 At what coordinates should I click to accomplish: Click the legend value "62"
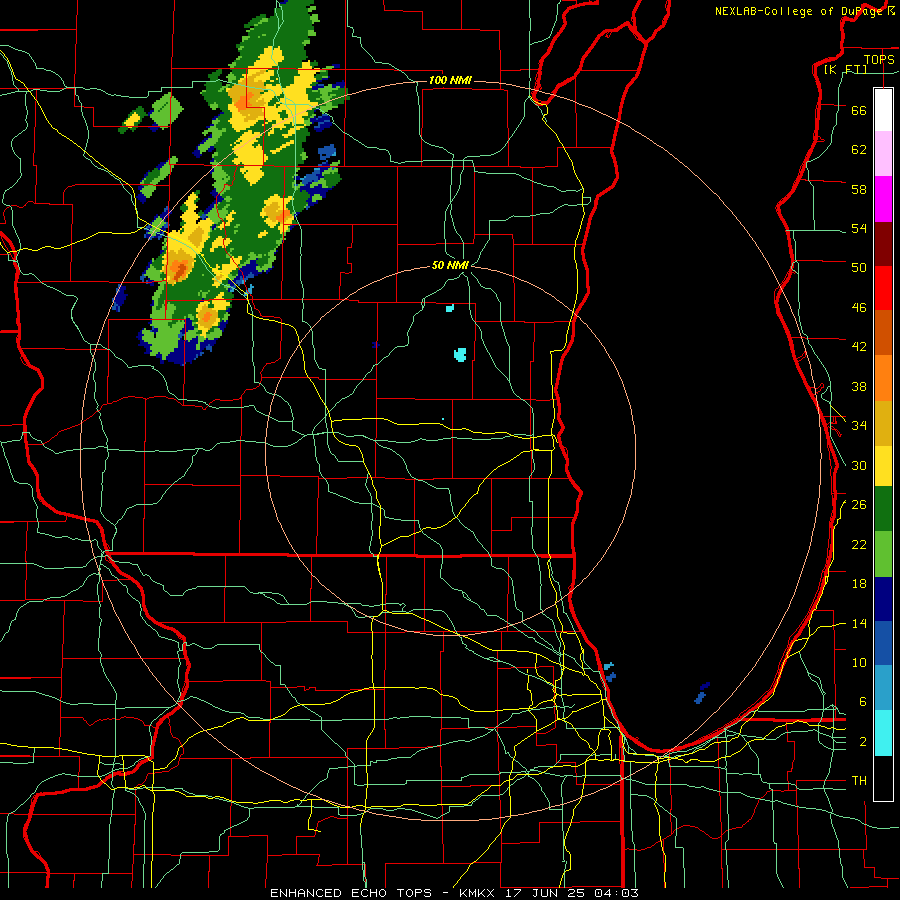pos(859,149)
